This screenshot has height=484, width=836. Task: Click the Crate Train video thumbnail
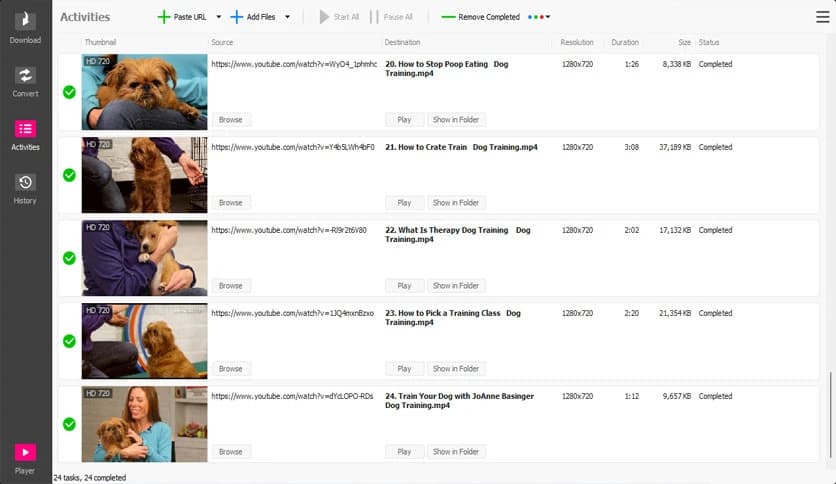click(144, 175)
